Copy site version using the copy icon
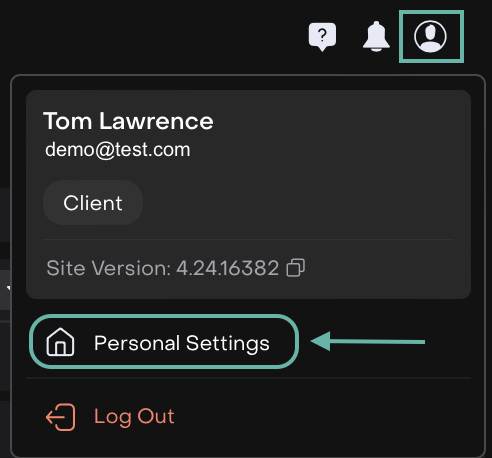Screen dimensions: 492x458 (x=295, y=268)
